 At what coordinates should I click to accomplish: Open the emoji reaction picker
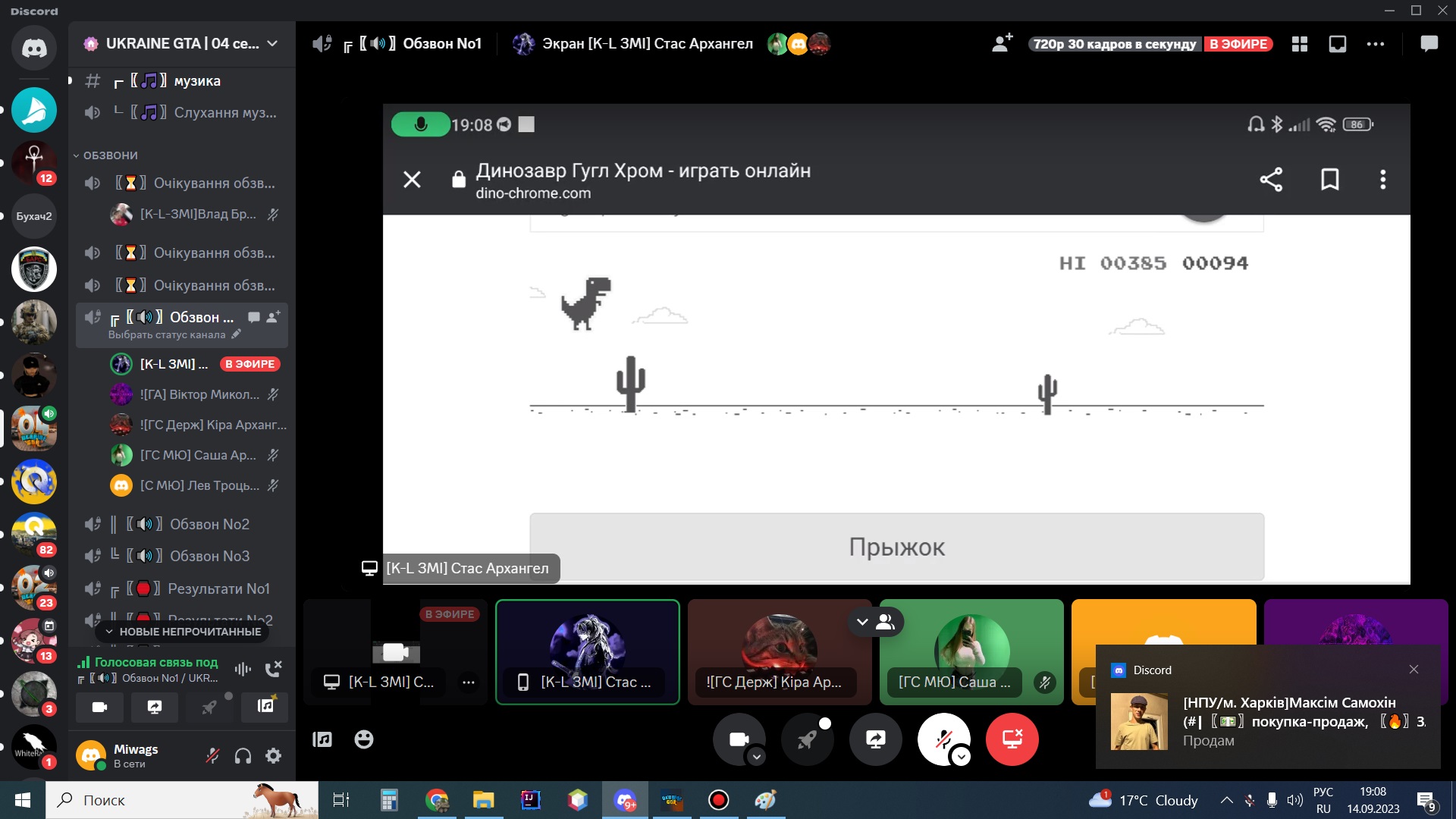364,739
